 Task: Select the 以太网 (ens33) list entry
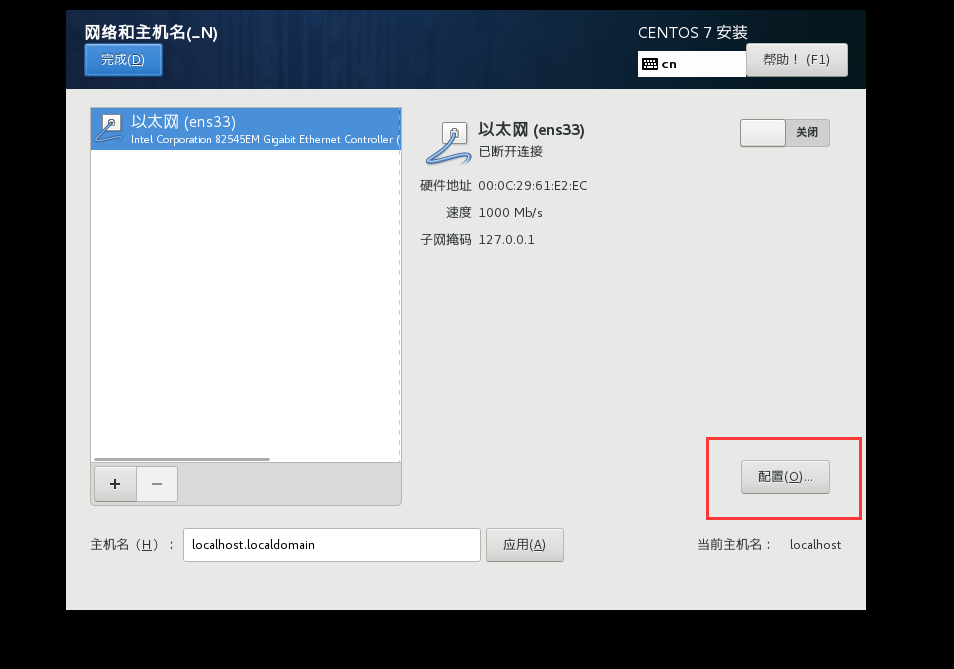click(246, 129)
